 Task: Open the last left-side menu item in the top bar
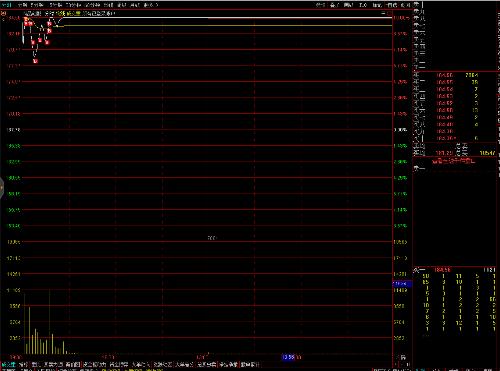pyautogui.click(x=151, y=5)
